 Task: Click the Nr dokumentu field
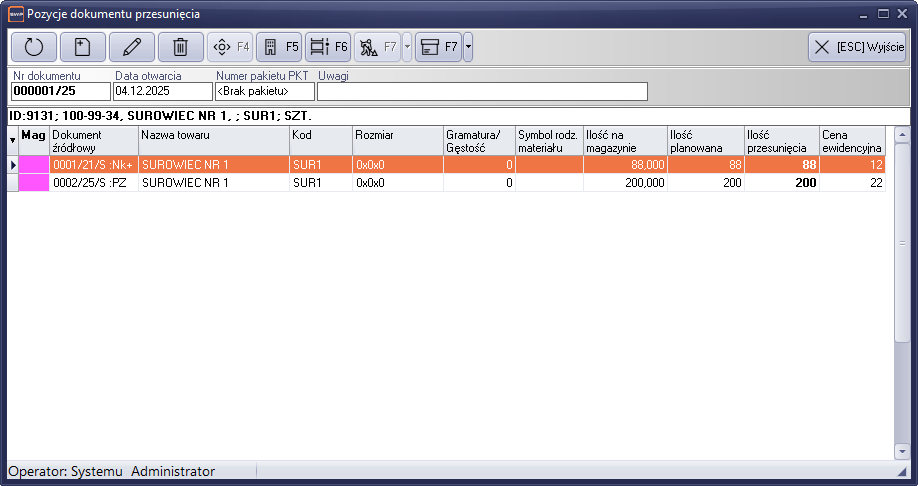click(60, 92)
